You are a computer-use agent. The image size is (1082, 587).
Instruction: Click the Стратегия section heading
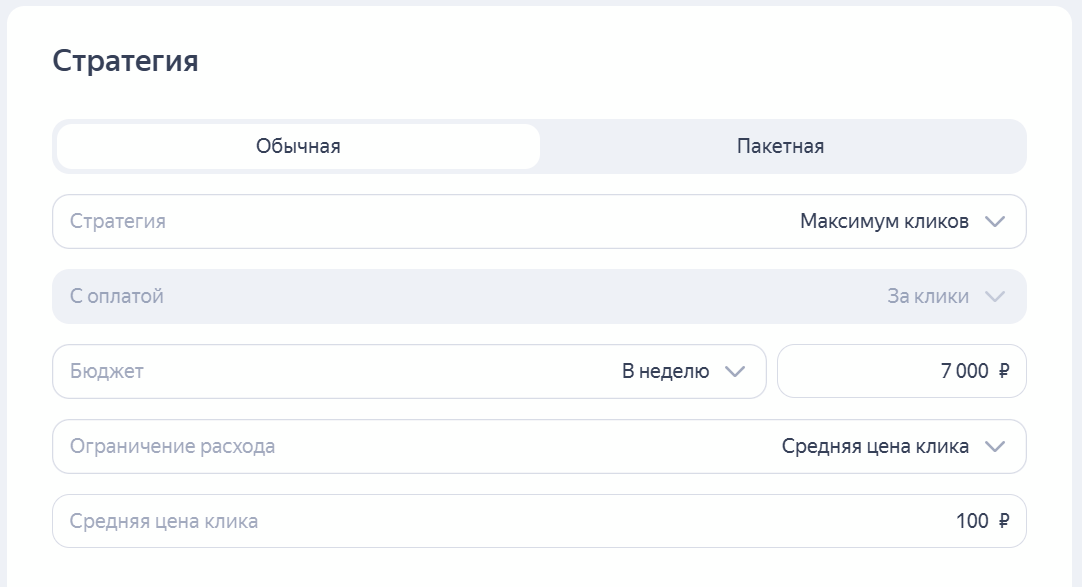(x=125, y=61)
